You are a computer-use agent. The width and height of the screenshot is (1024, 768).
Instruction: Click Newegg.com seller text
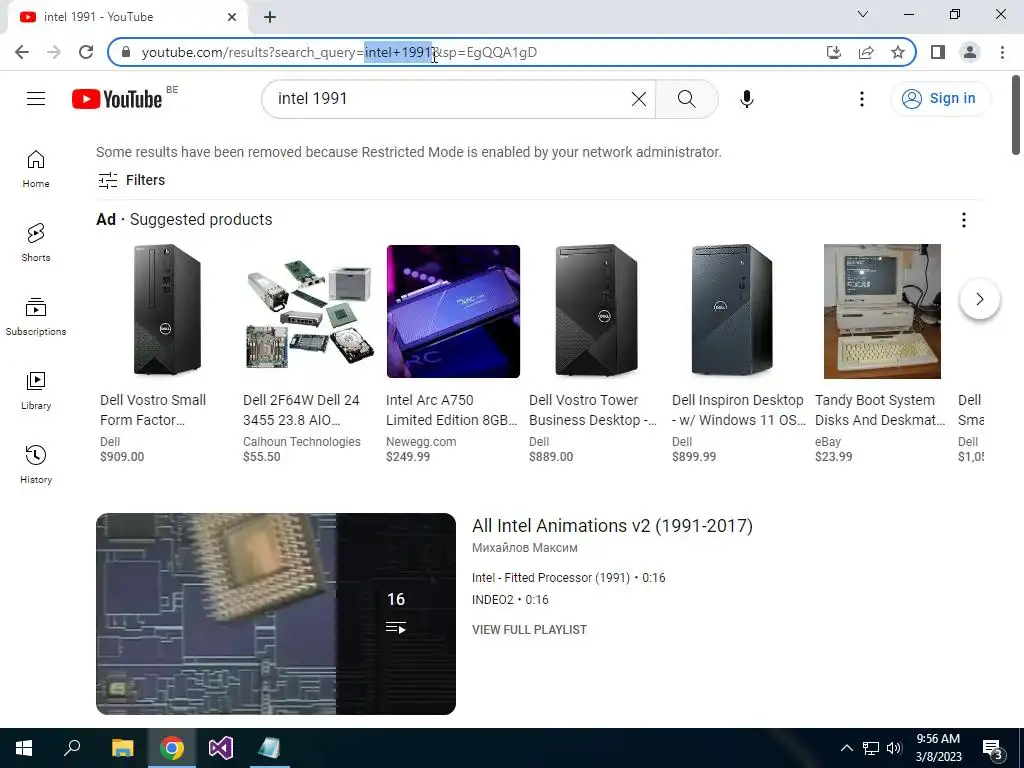[x=421, y=441]
